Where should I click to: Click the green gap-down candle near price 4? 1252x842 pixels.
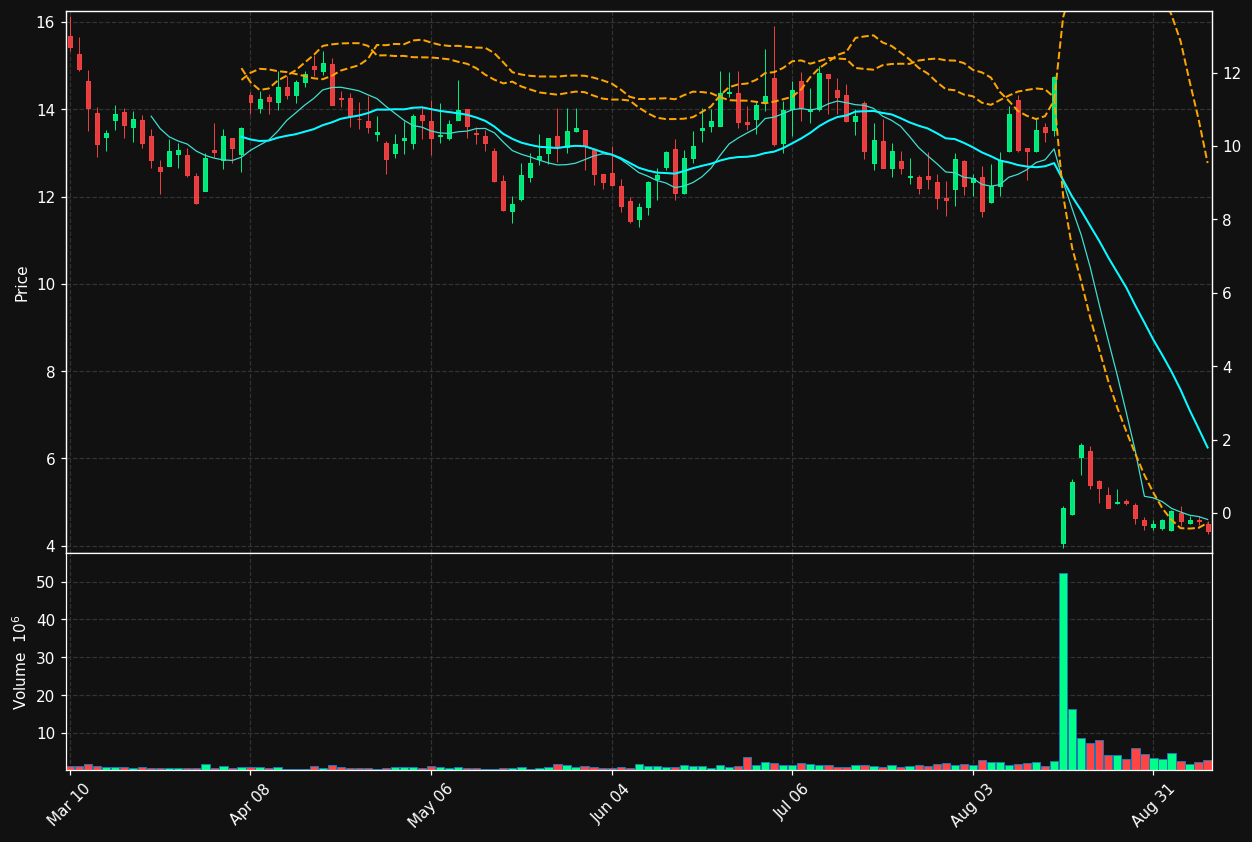point(1063,526)
